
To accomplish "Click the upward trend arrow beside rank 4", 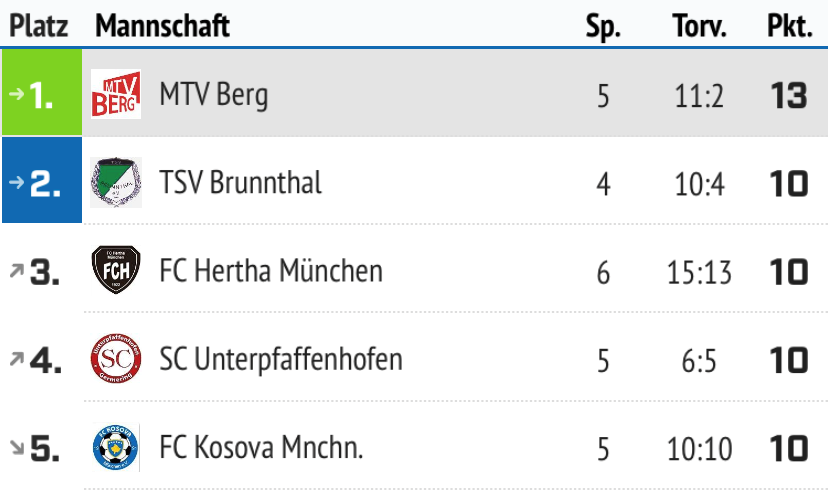I will (15, 360).
